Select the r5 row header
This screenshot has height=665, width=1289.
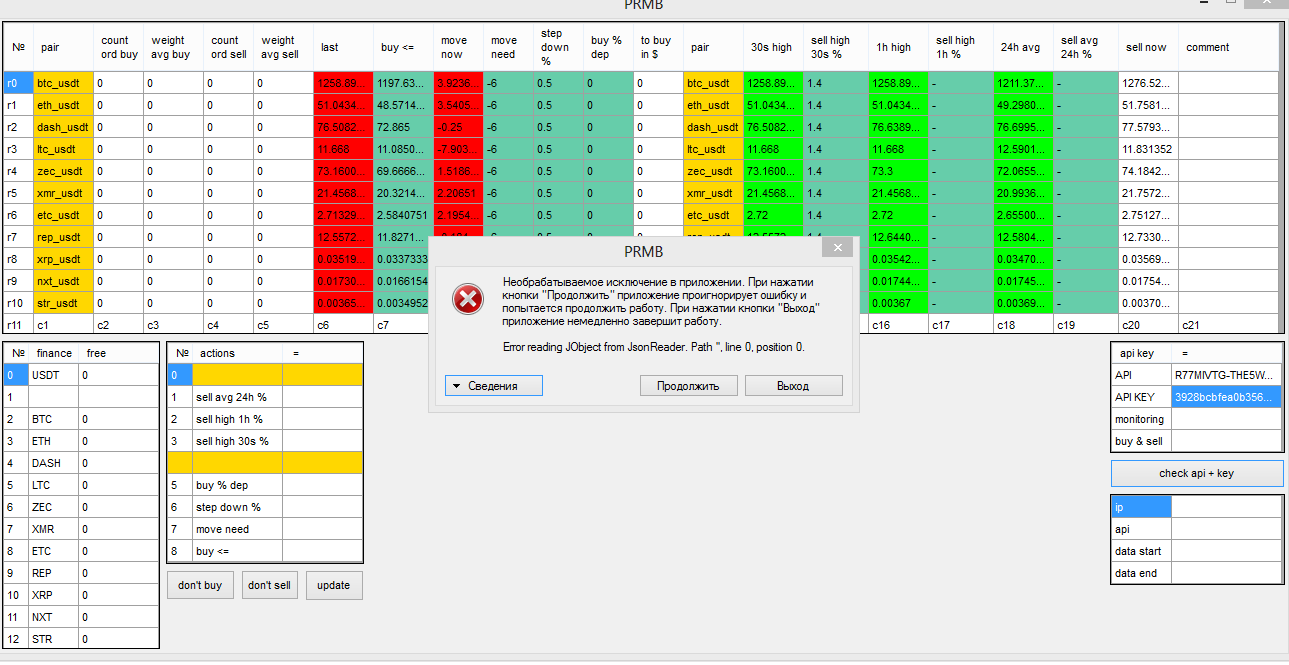point(16,193)
